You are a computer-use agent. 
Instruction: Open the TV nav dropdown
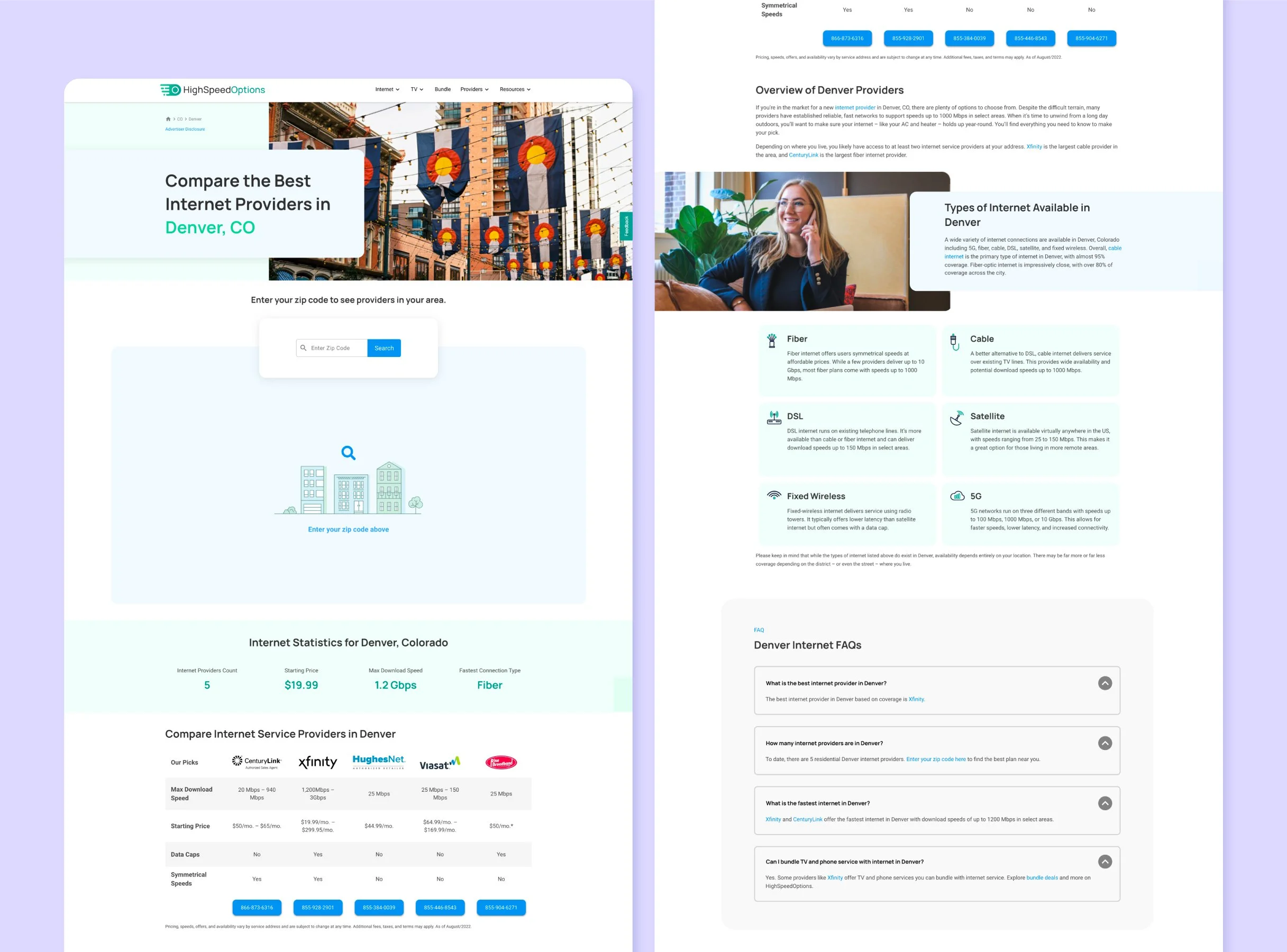coord(417,89)
